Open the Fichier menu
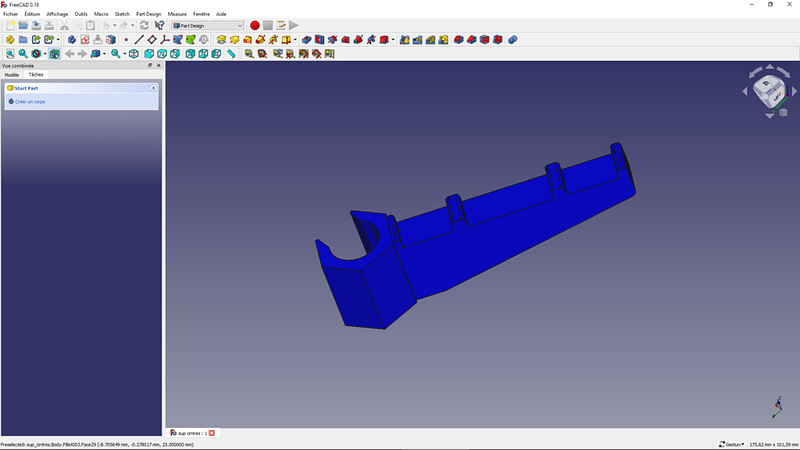The width and height of the screenshot is (800, 450). (x=11, y=14)
